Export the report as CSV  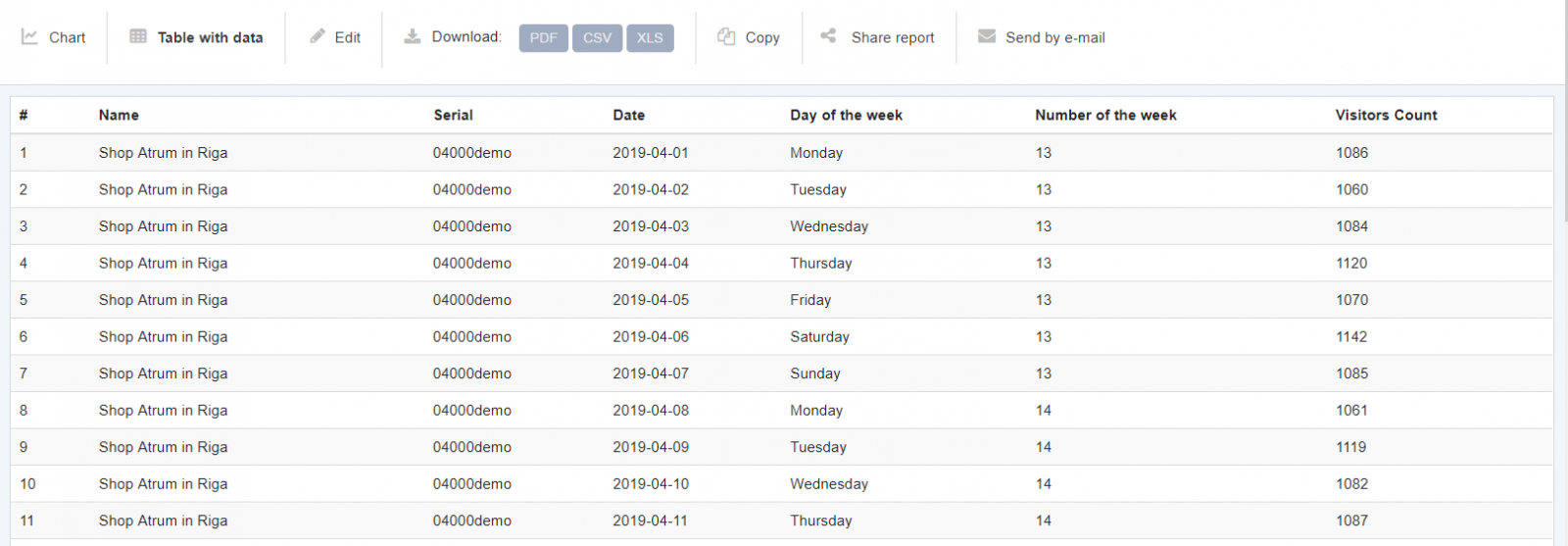[x=597, y=38]
